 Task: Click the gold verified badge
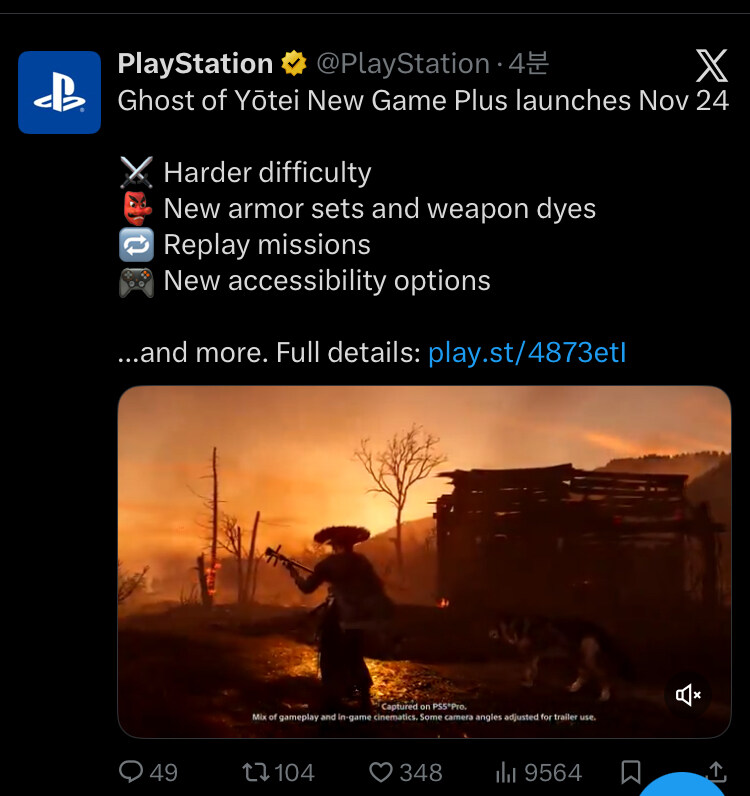pos(294,63)
